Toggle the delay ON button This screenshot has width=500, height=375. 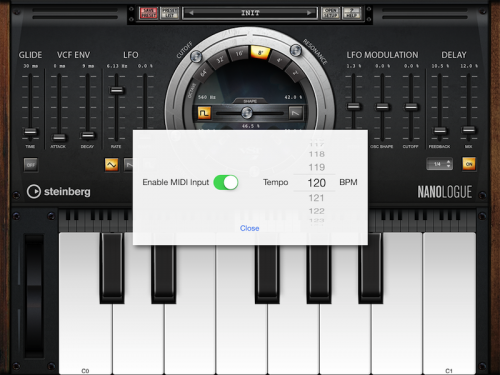pyautogui.click(x=469, y=164)
